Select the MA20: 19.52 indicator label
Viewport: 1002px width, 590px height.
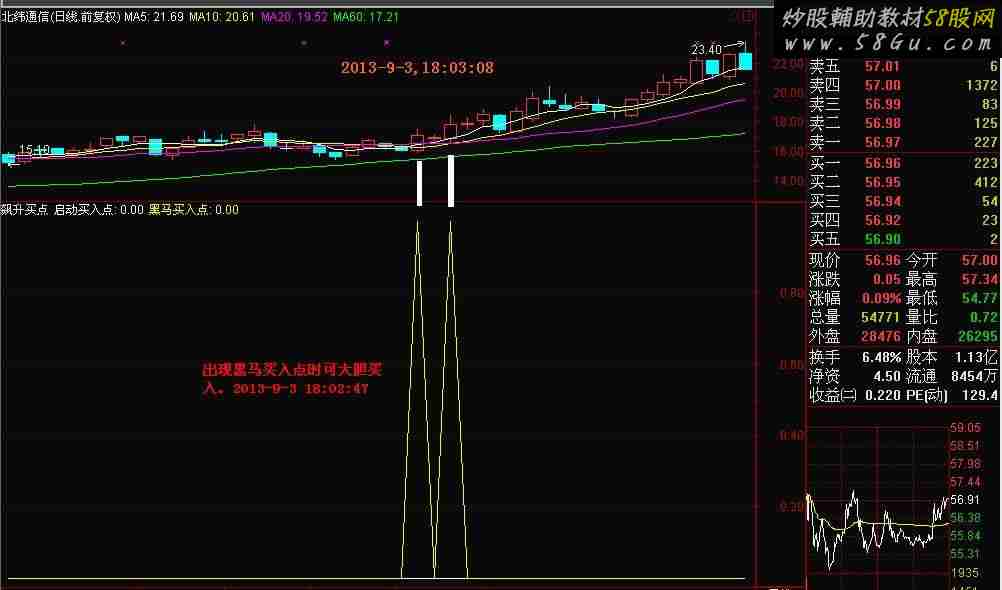(x=295, y=17)
